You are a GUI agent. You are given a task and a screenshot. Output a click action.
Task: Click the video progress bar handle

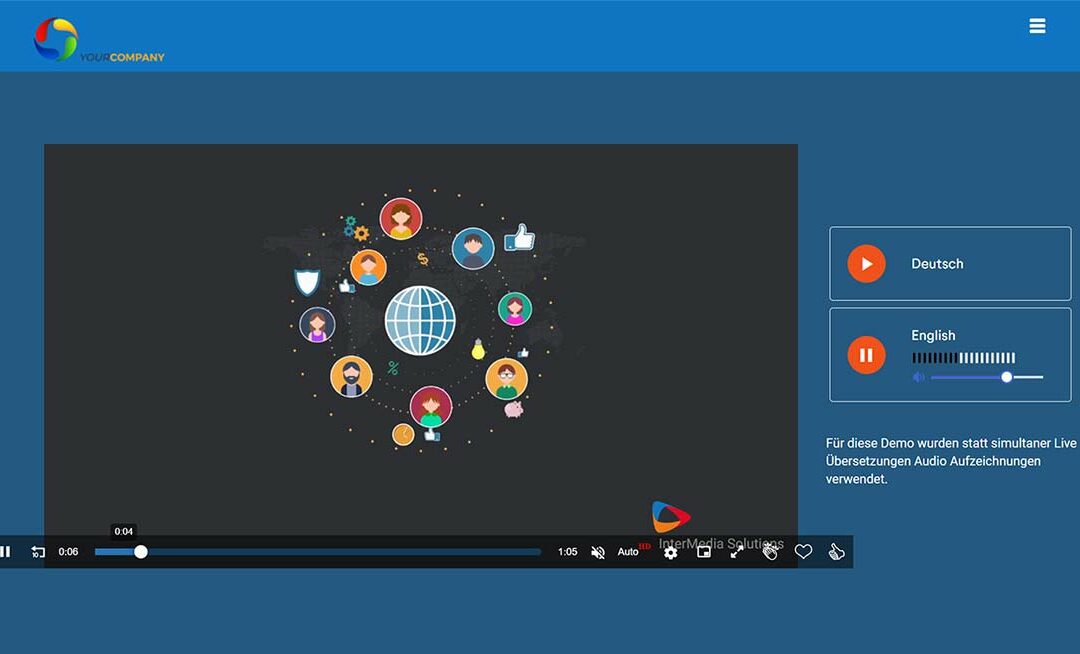[141, 552]
